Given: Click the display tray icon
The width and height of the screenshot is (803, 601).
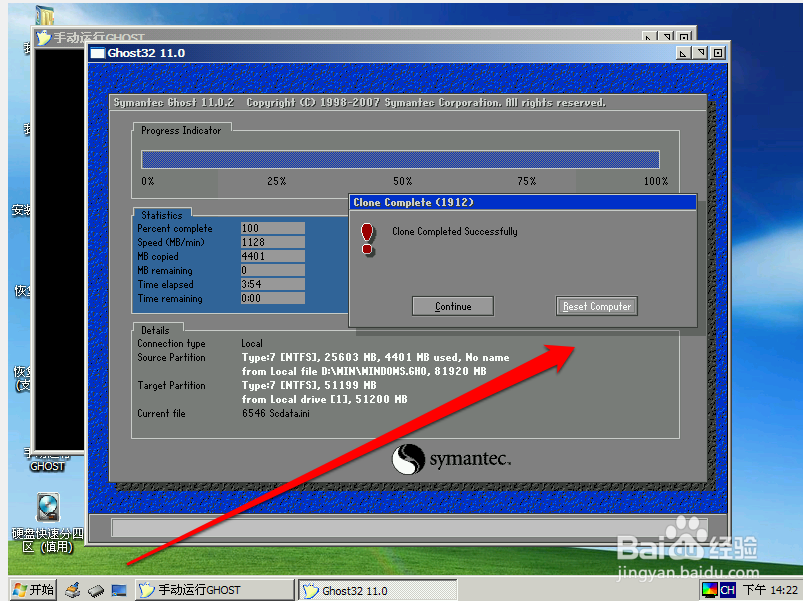Looking at the screenshot, I should tap(710, 590).
